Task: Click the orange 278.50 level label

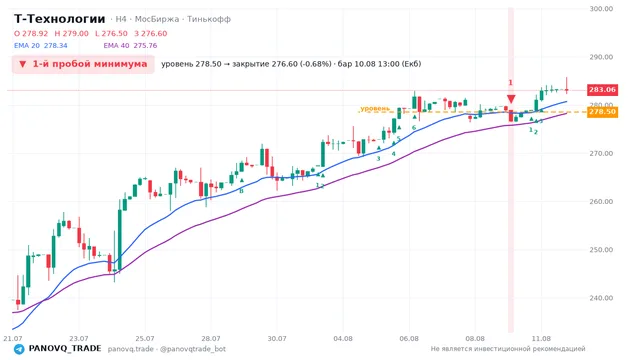Action: pos(602,112)
